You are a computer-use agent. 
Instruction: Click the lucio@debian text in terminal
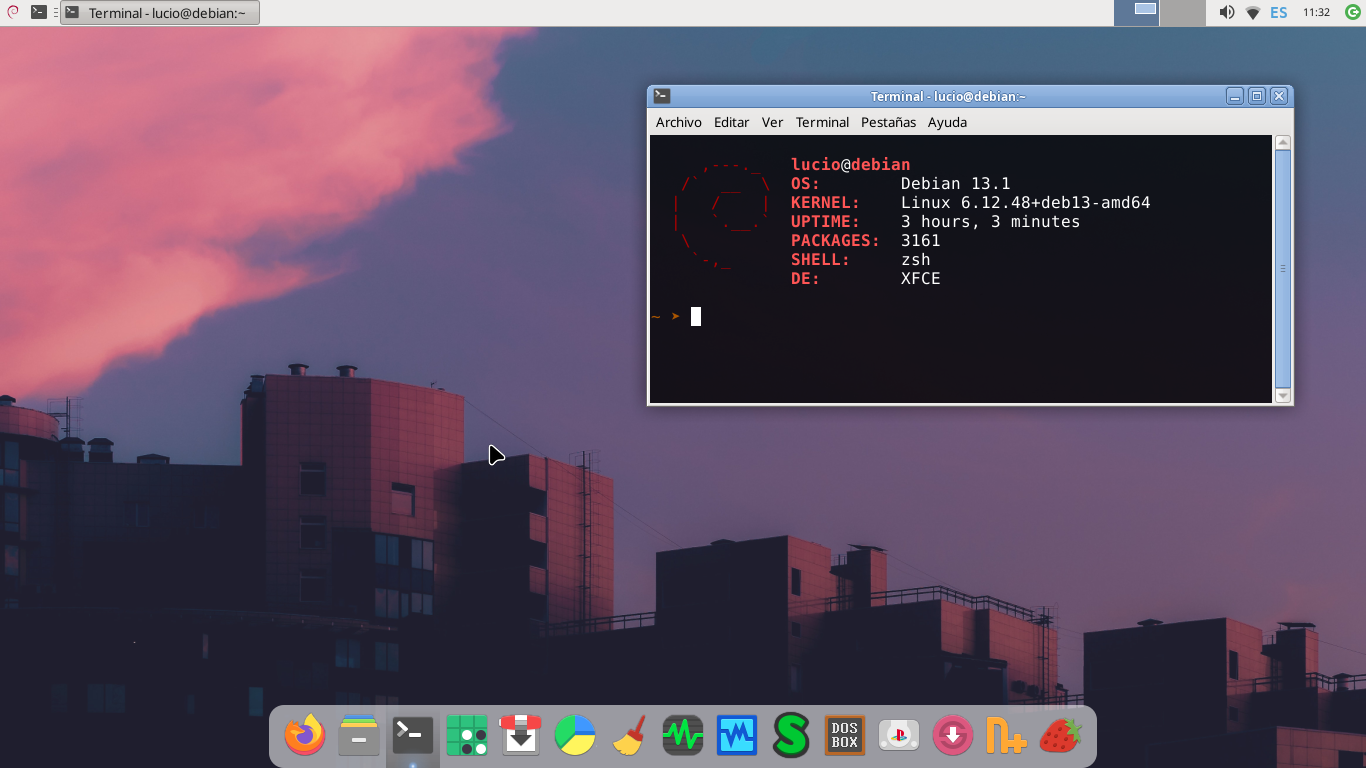[x=851, y=164]
